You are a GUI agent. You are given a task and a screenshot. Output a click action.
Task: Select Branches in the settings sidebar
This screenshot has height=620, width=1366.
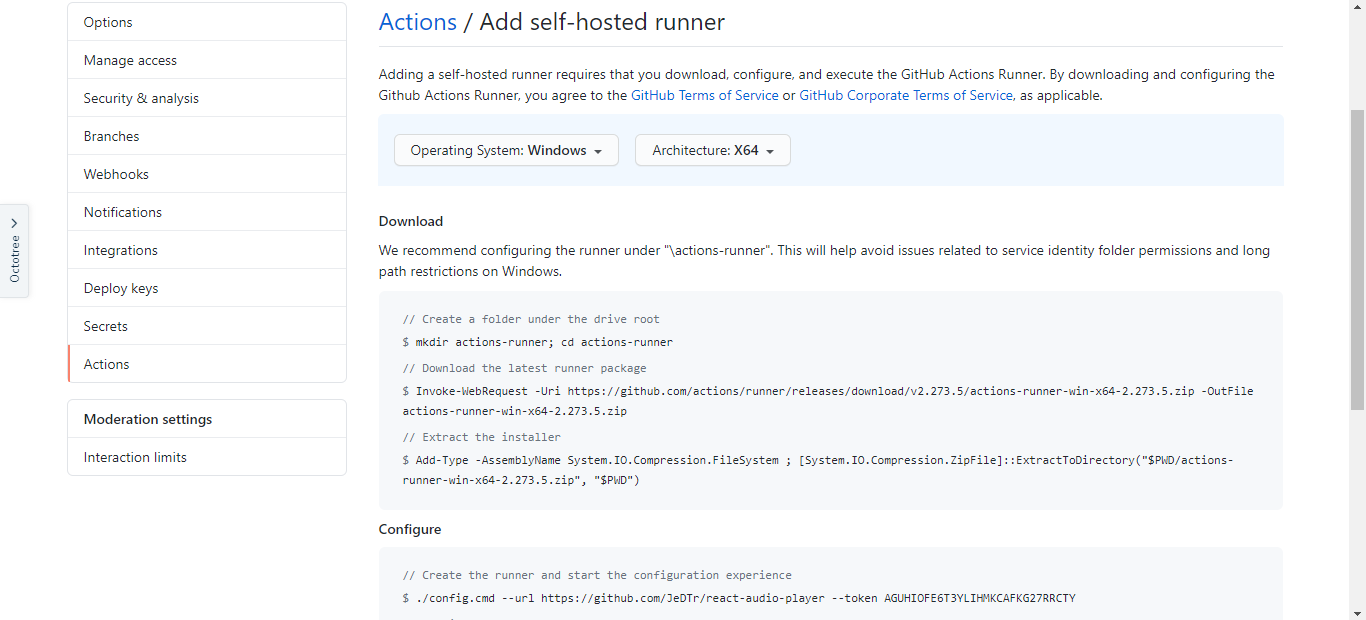(111, 136)
